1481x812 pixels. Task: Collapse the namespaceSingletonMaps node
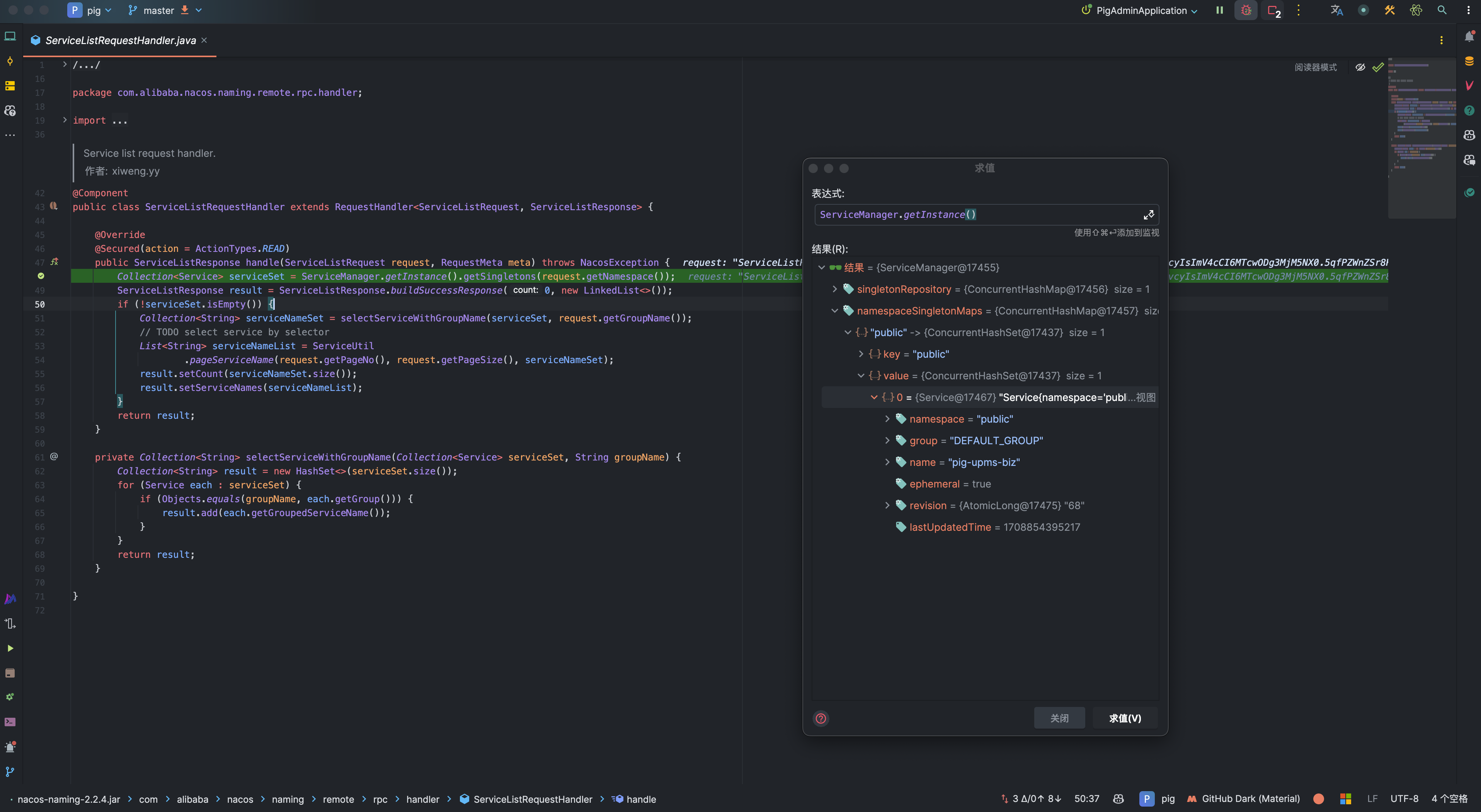click(835, 311)
